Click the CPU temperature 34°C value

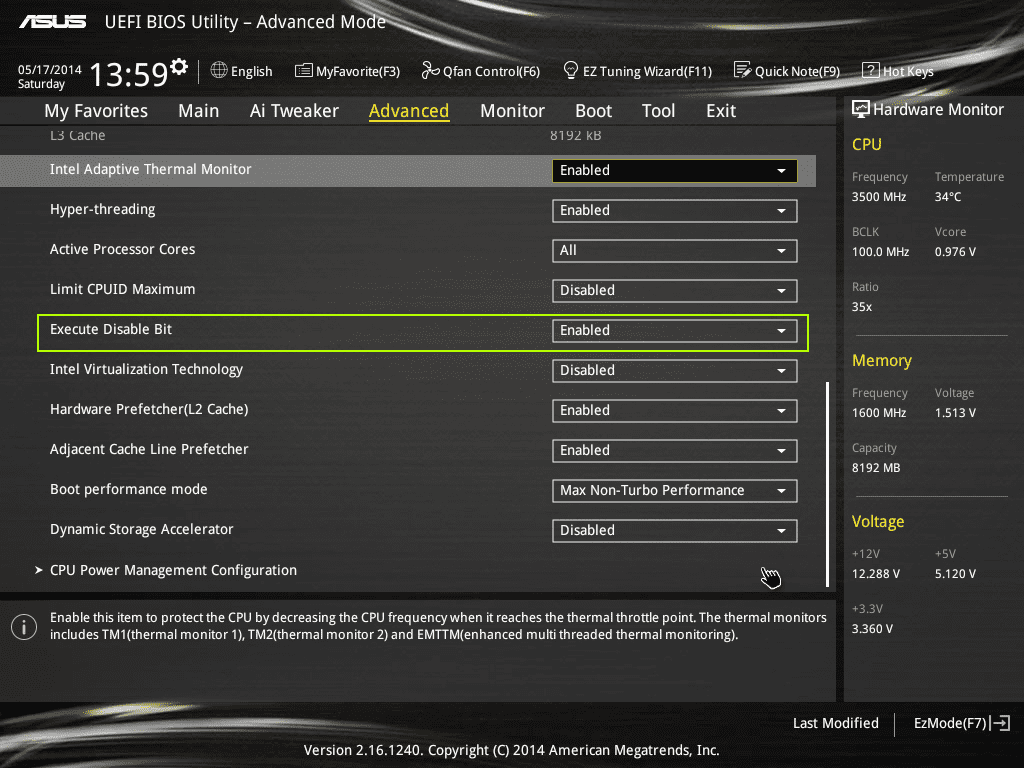click(948, 197)
